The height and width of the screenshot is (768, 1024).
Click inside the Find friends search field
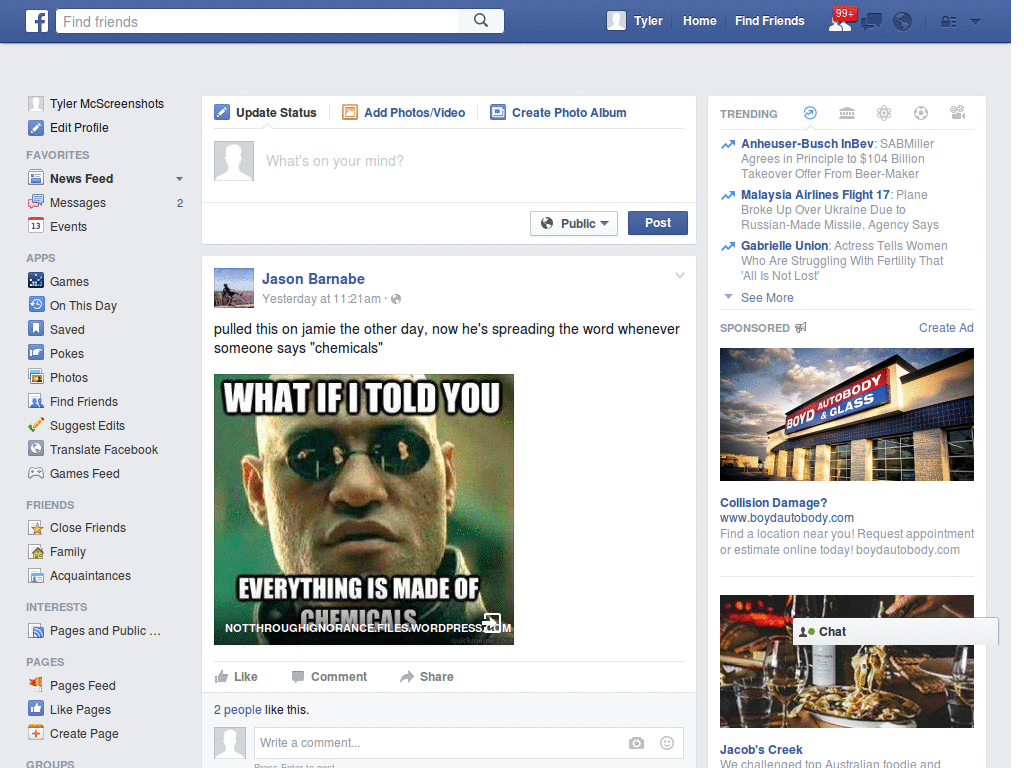tap(257, 21)
